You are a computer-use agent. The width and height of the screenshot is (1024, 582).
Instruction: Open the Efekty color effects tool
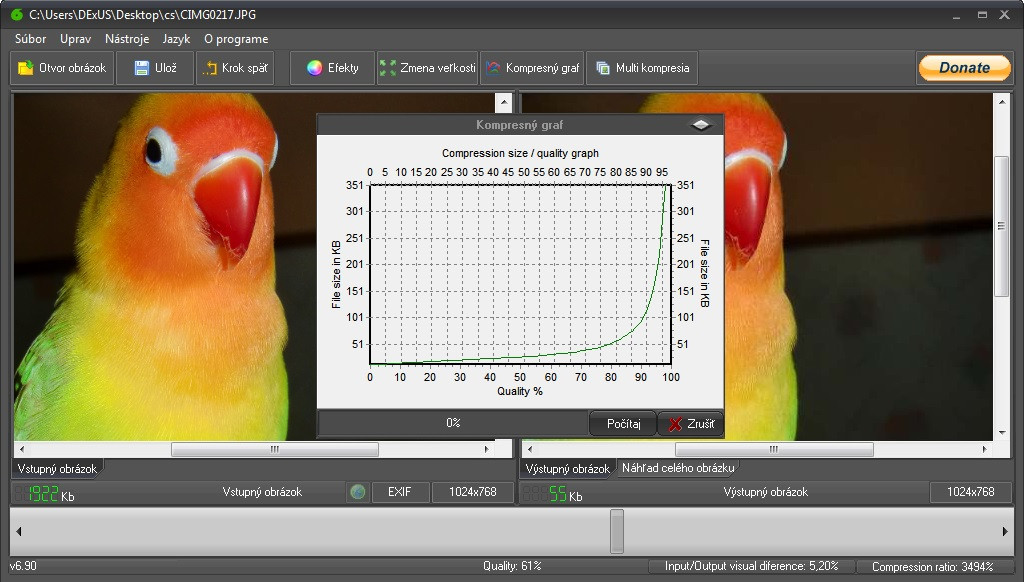(x=332, y=68)
